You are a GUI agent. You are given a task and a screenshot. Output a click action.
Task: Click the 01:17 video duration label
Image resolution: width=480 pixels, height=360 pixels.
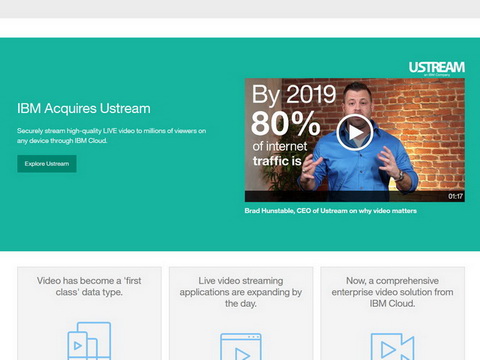coord(455,196)
